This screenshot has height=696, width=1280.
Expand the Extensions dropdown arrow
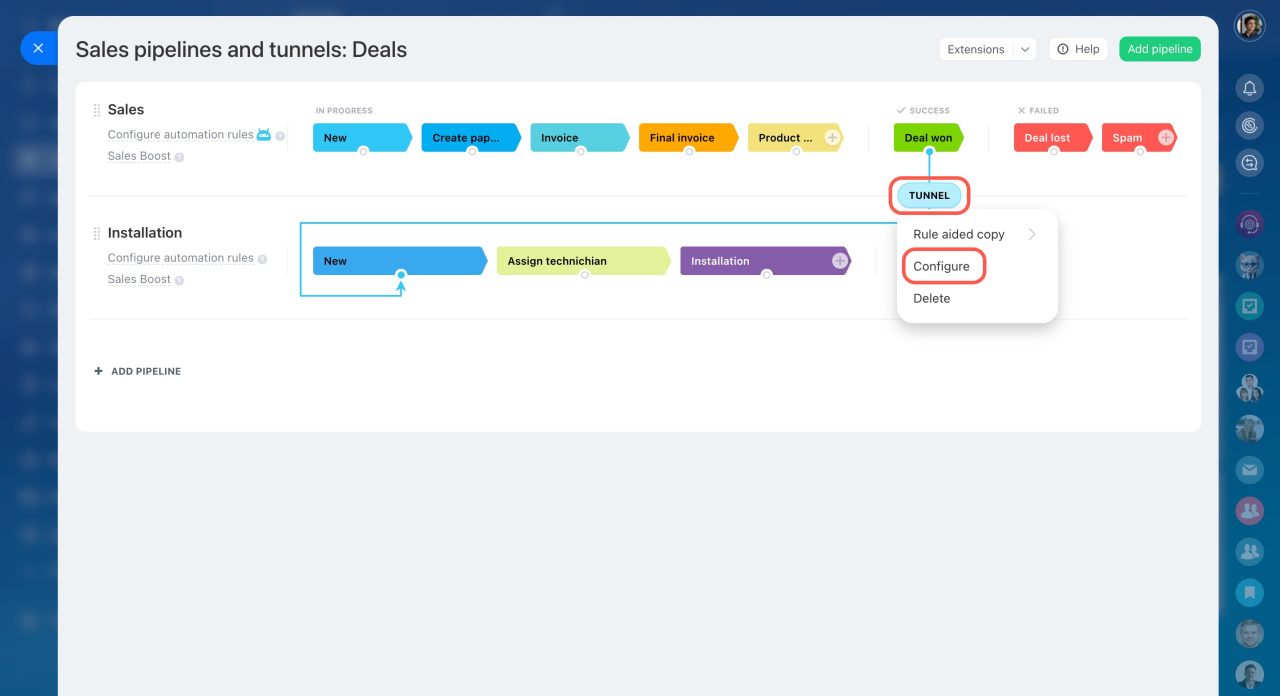coord(1025,49)
